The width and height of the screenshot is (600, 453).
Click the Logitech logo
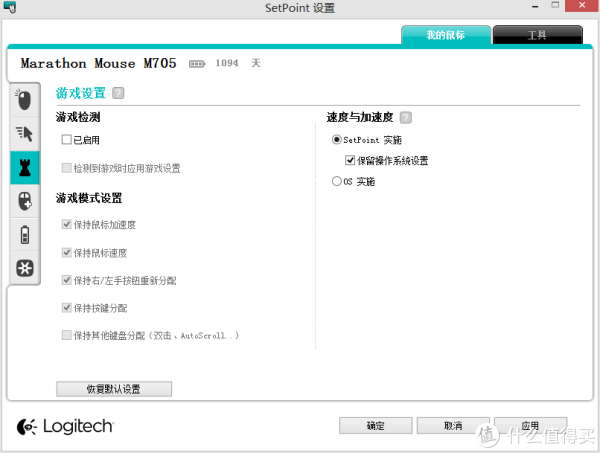pyautogui.click(x=65, y=427)
